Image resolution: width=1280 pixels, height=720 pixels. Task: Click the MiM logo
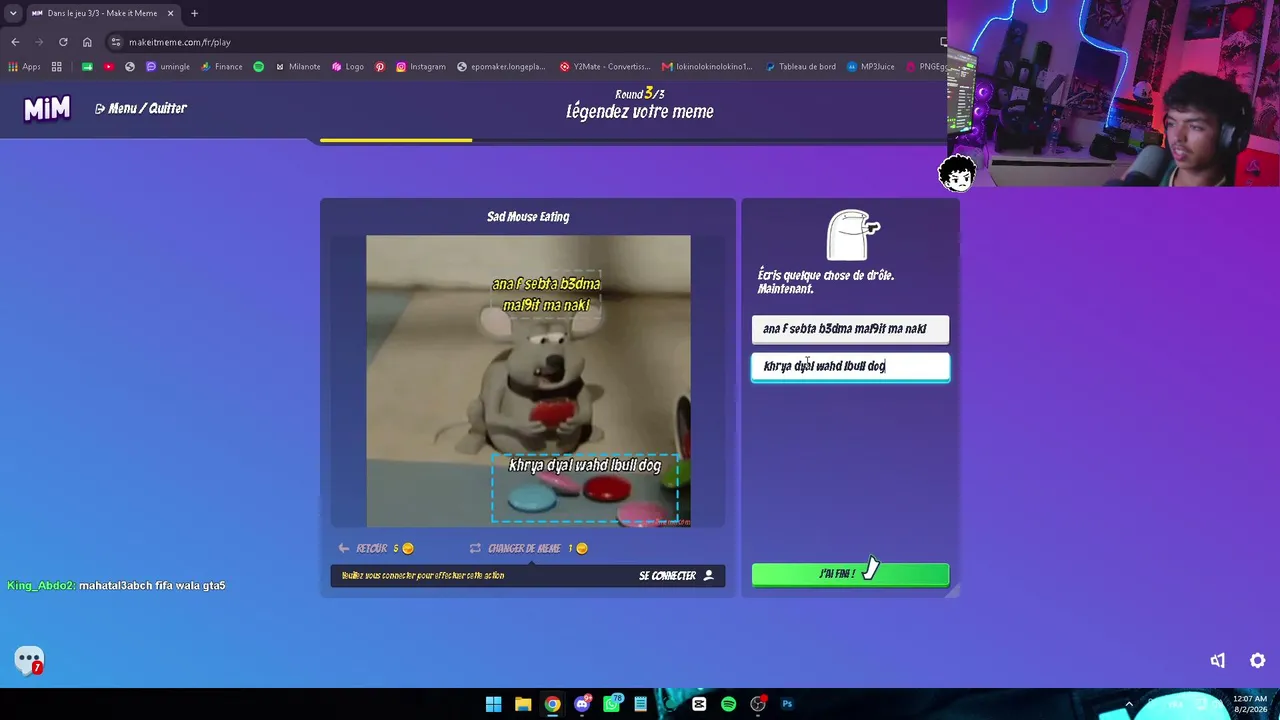pos(47,108)
